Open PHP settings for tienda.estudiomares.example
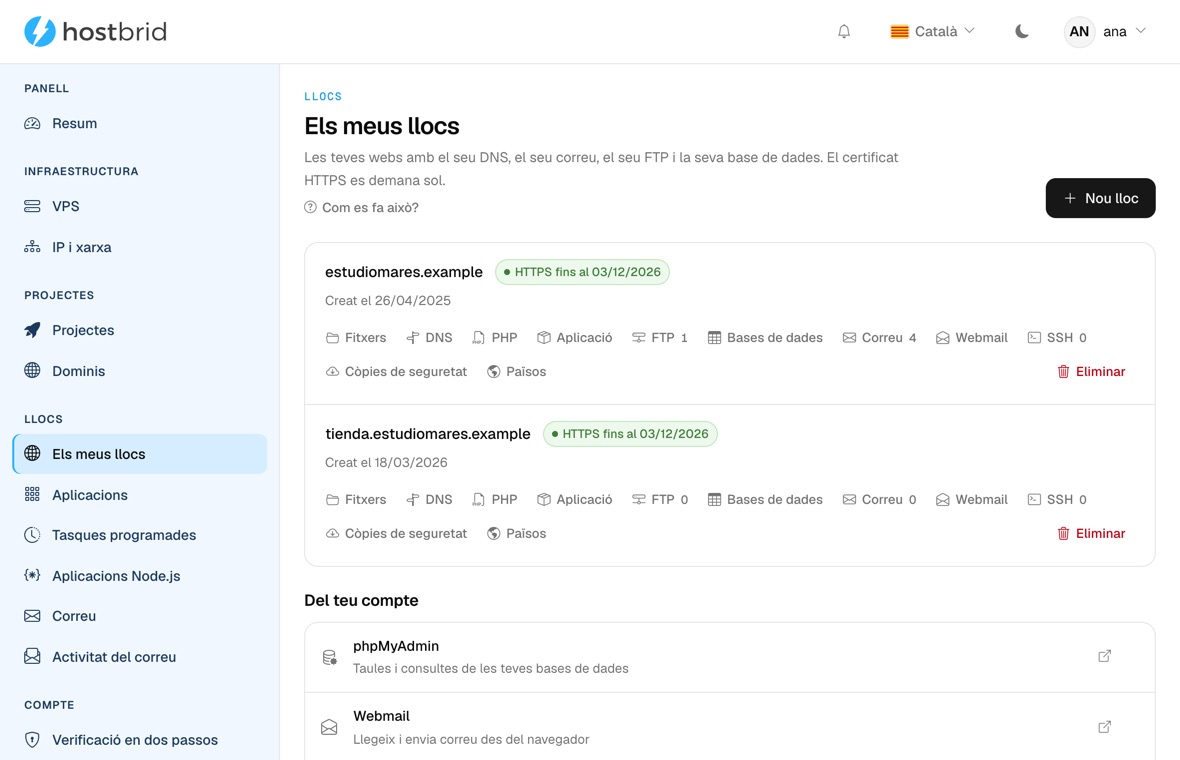The width and height of the screenshot is (1180, 760). [x=494, y=500]
